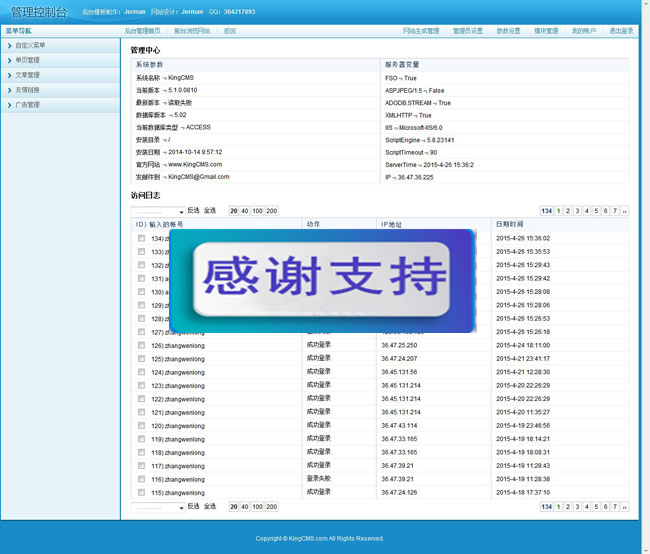The image size is (650, 554).
Task: Show 40 entries per page, top selector
Action: pyautogui.click(x=245, y=211)
